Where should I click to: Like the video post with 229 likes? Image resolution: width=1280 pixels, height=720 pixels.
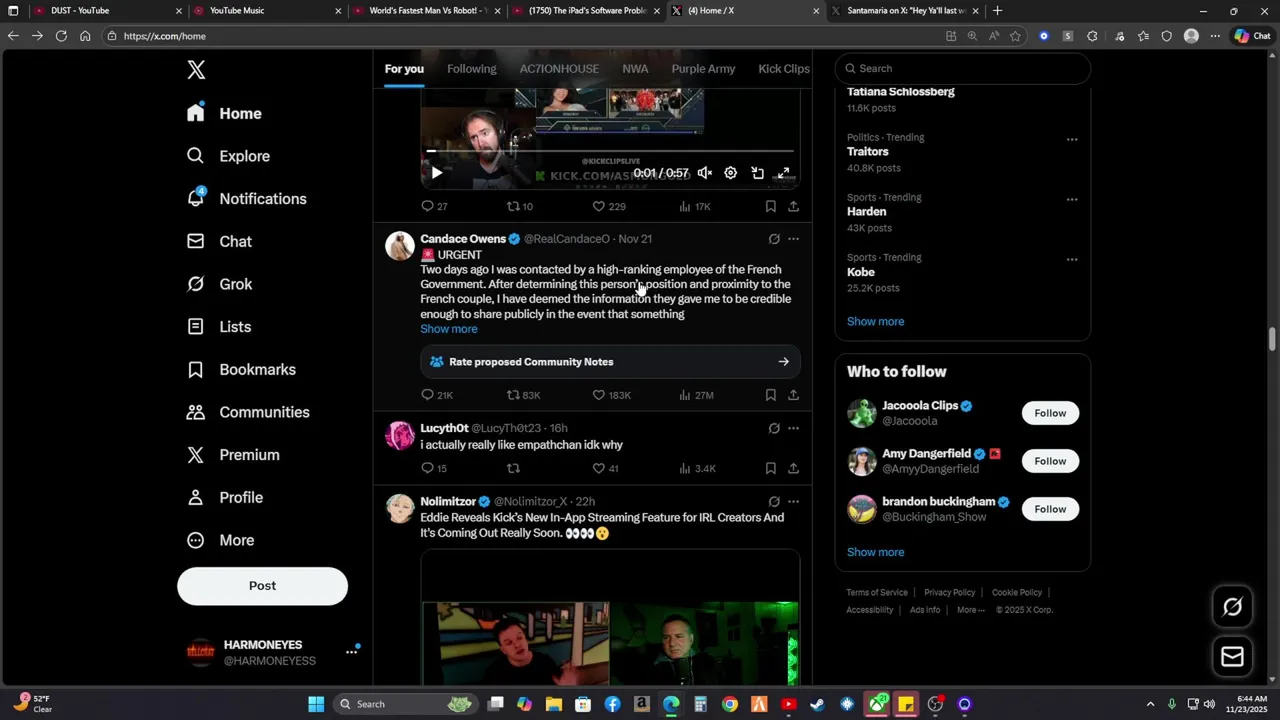(x=608, y=207)
